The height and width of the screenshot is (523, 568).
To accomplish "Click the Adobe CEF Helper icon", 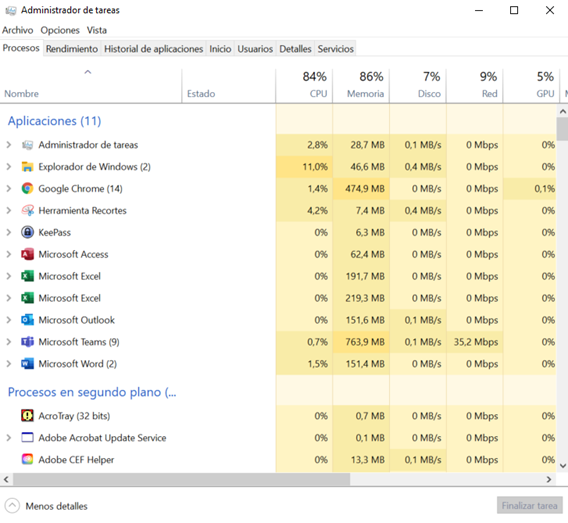I will click(28, 459).
